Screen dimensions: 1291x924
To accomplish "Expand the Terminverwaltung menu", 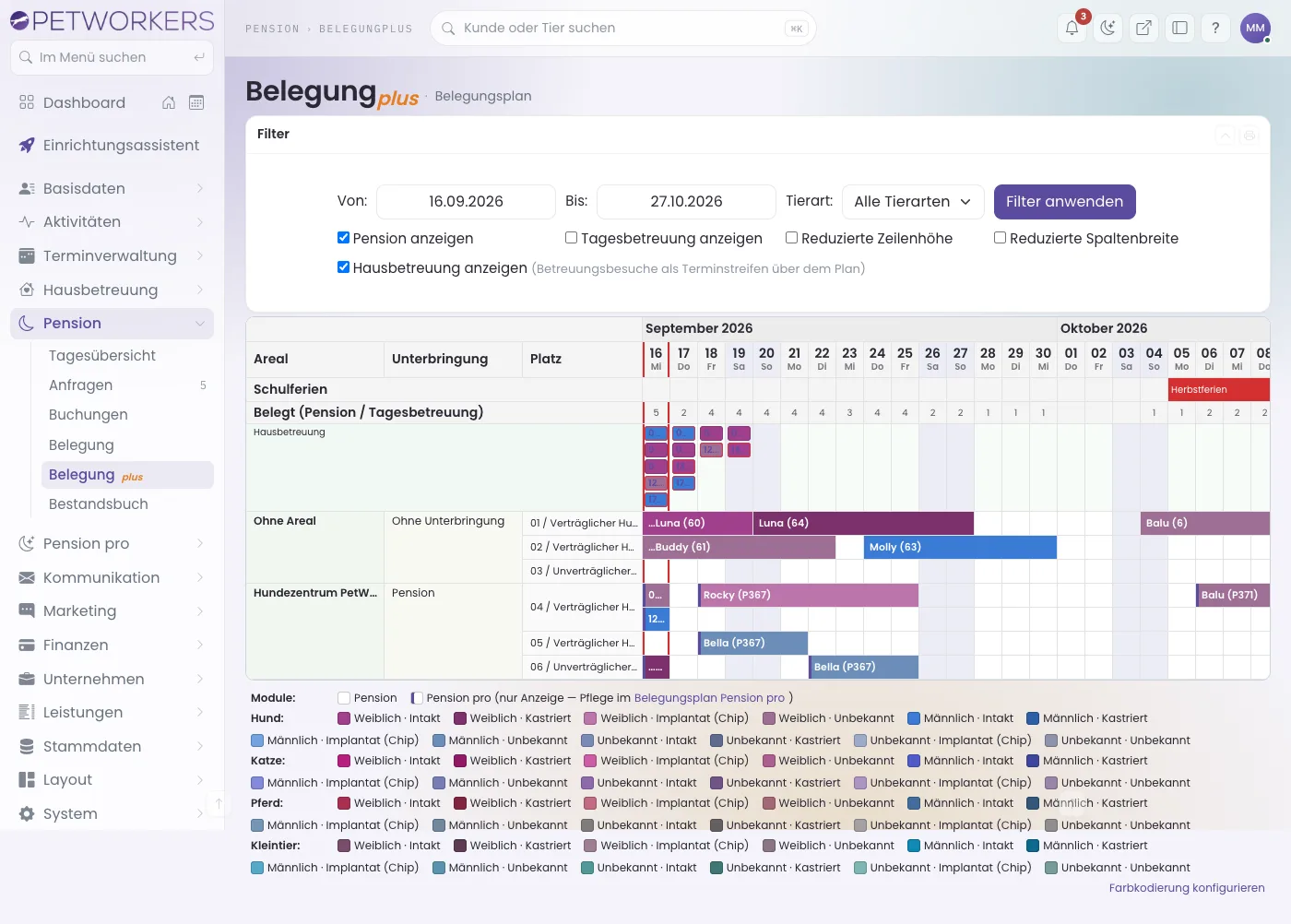I will [112, 255].
